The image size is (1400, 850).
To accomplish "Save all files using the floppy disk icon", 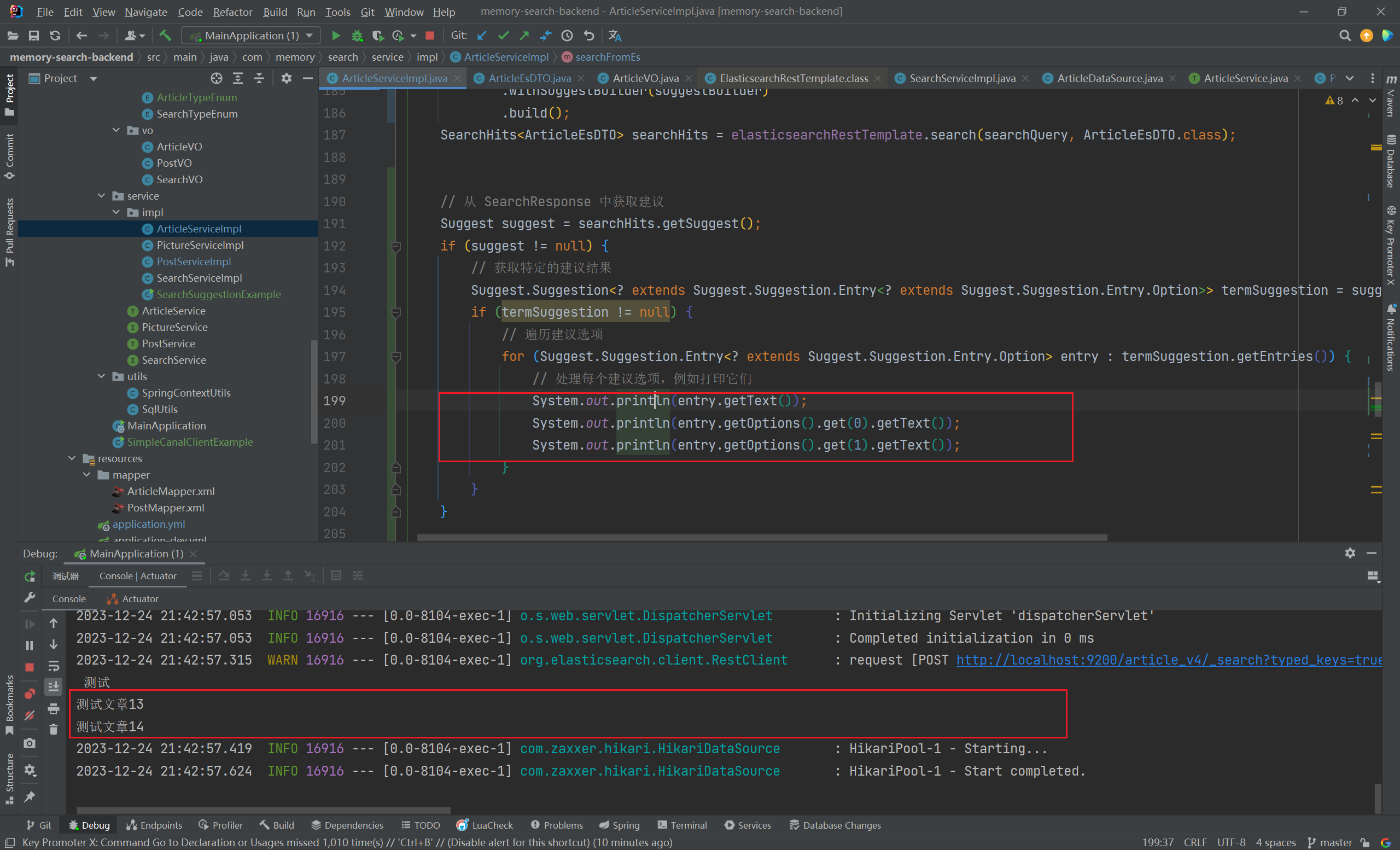I will (x=34, y=36).
